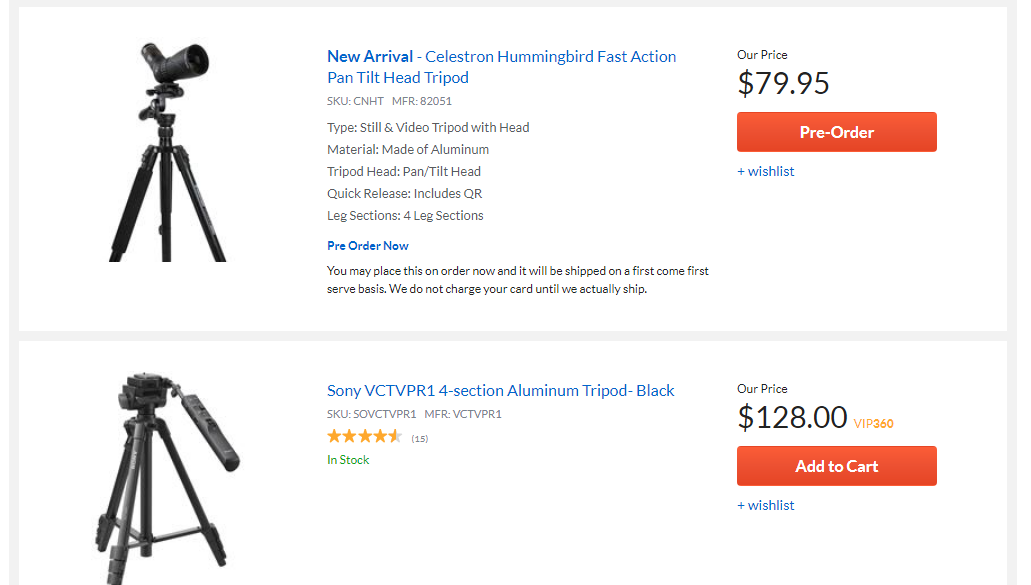This screenshot has height=585, width=1031.
Task: Open the Celestron Hummingbird Fast Action title link
Action: point(501,67)
